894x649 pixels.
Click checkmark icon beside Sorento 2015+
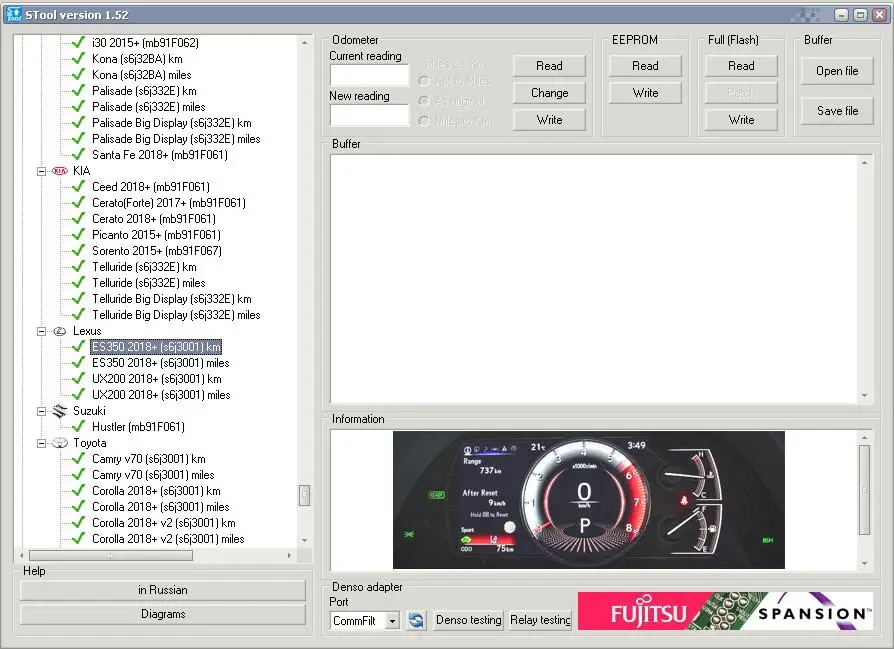point(79,251)
